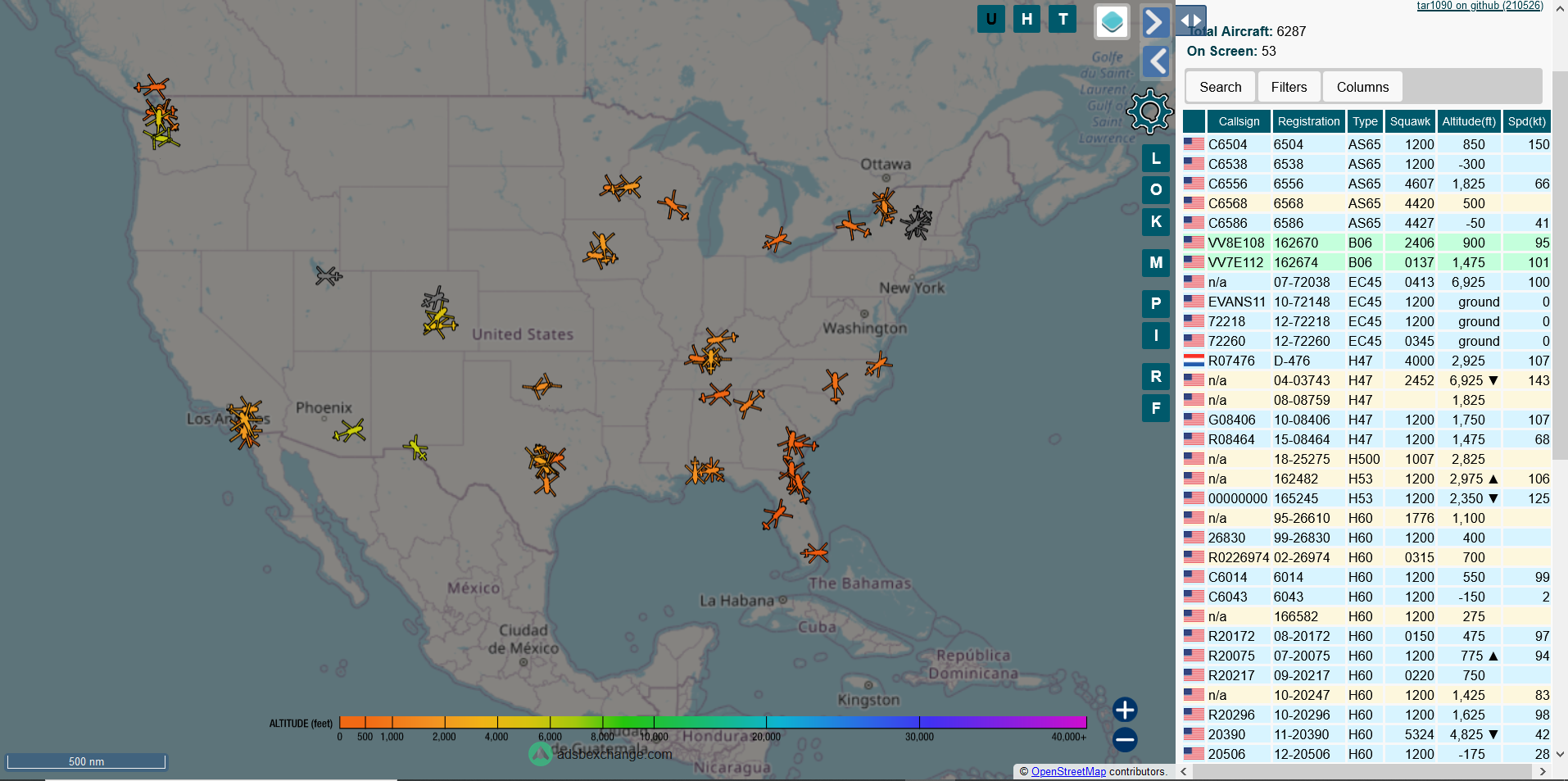The height and width of the screenshot is (781, 1568).
Task: Open the Search tab
Action: coord(1221,87)
